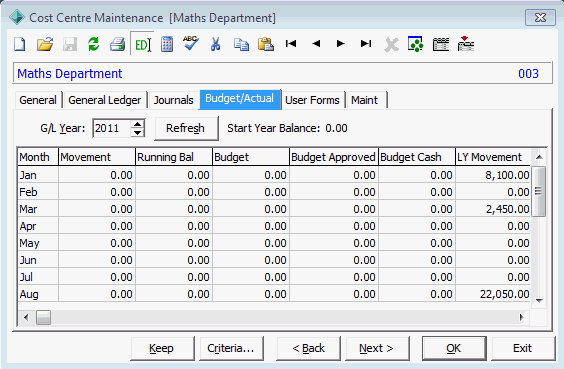The width and height of the screenshot is (564, 369).
Task: Decrease G/L Year with down arrow
Action: [137, 132]
